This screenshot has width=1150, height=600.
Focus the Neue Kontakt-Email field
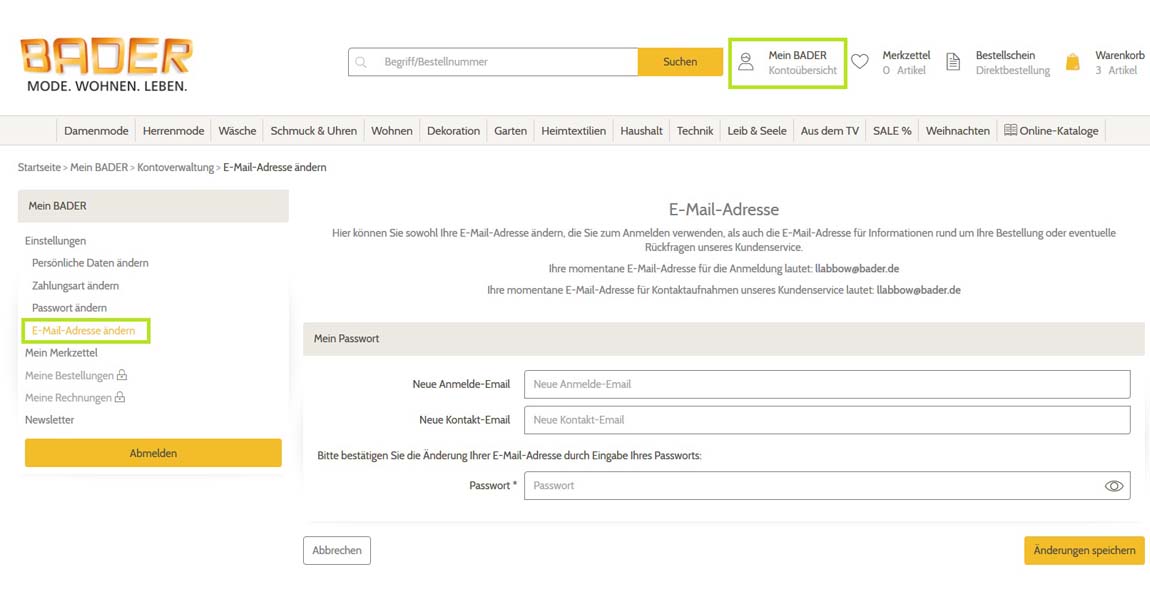click(x=826, y=420)
